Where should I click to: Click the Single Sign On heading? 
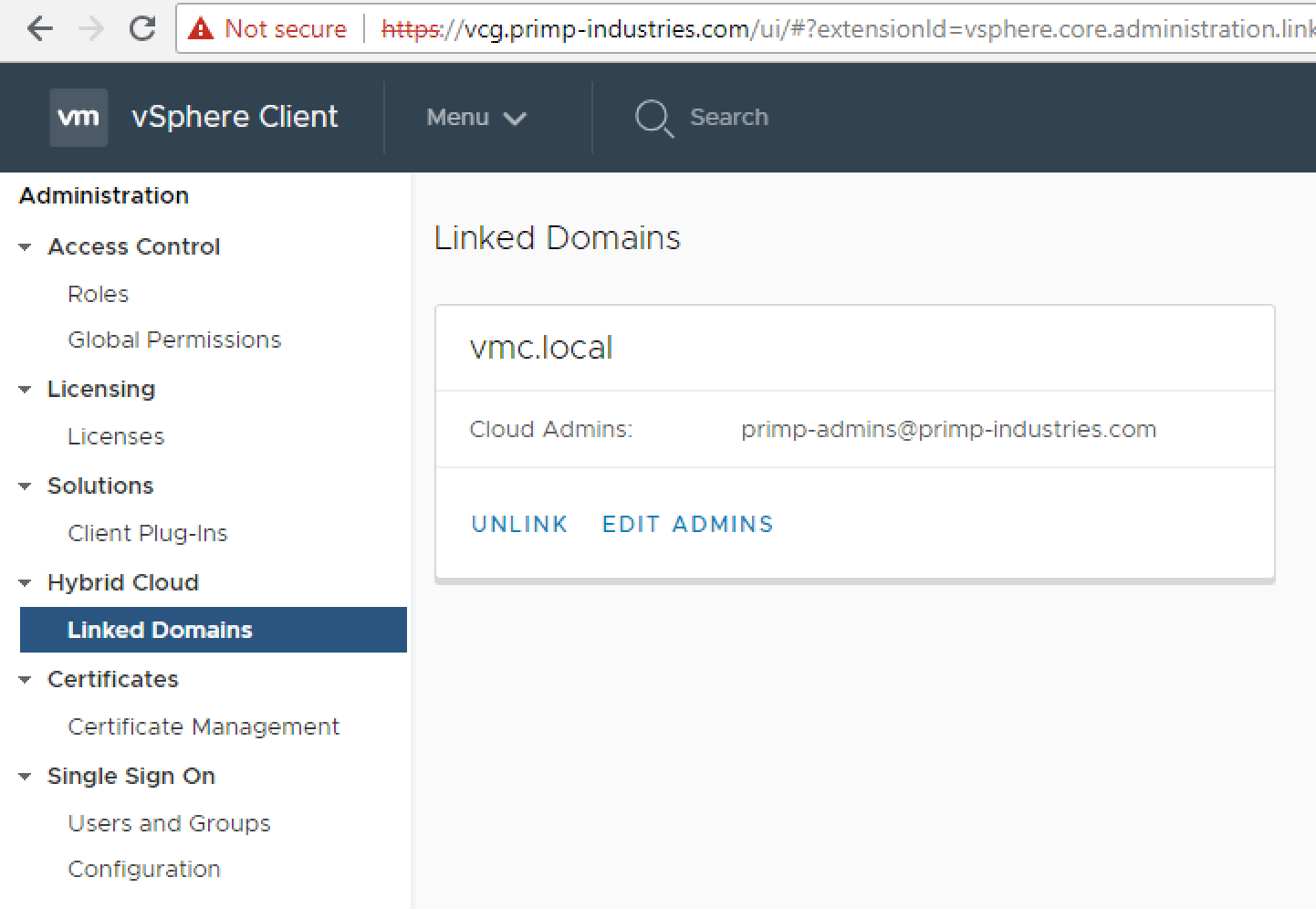[x=131, y=776]
